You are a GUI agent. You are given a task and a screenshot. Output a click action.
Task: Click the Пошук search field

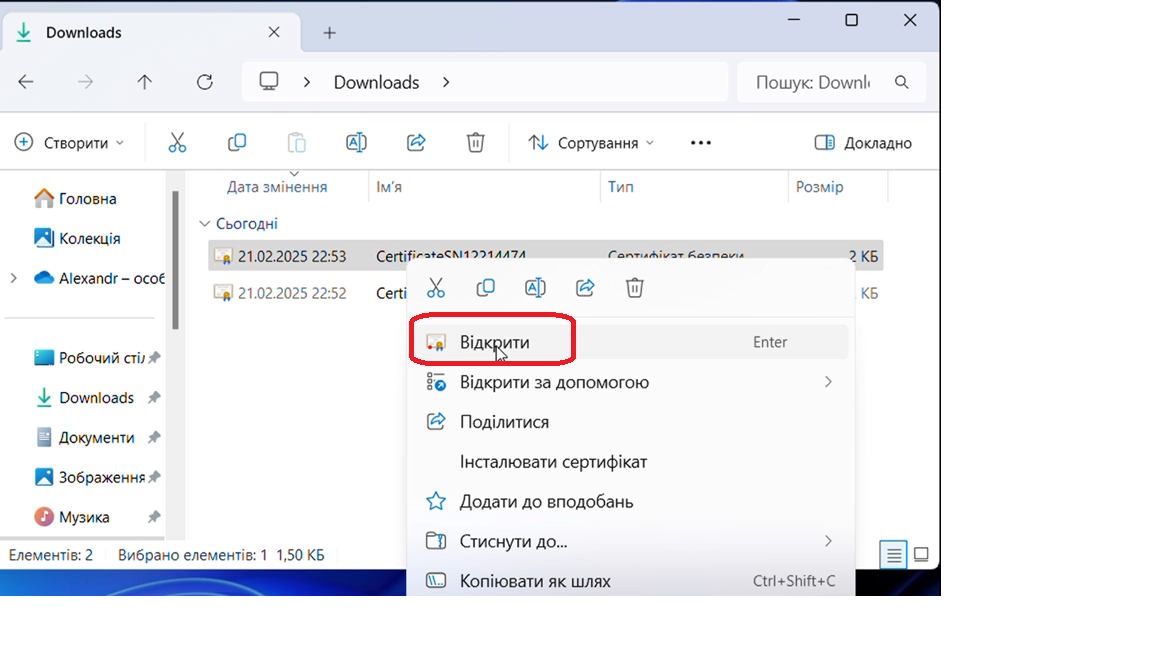(815, 82)
